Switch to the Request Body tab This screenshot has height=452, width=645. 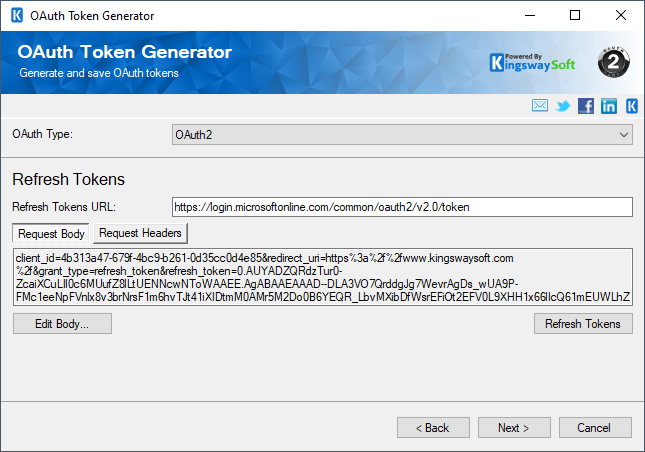click(x=51, y=234)
